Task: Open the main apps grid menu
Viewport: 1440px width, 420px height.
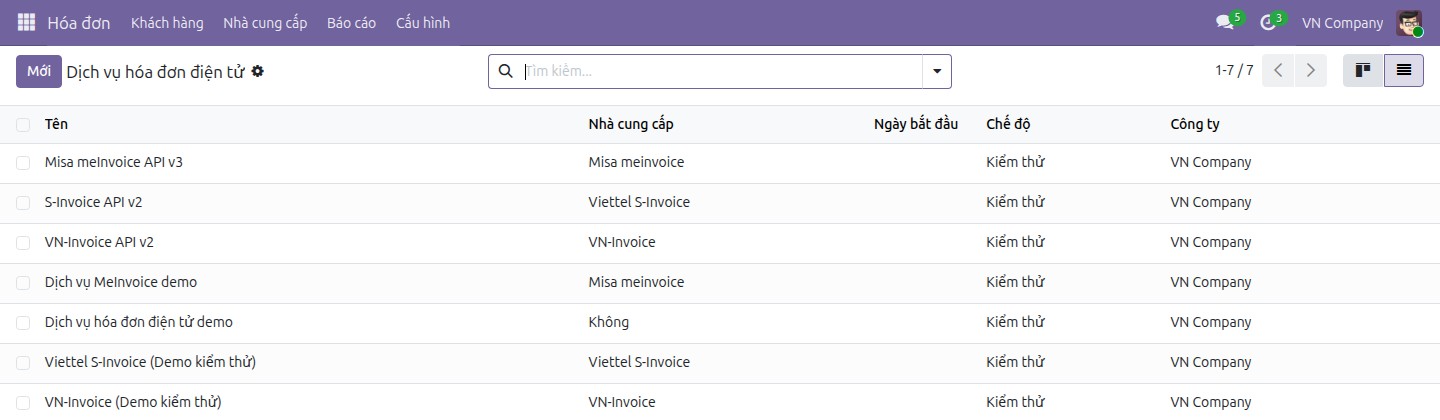Action: 26,22
